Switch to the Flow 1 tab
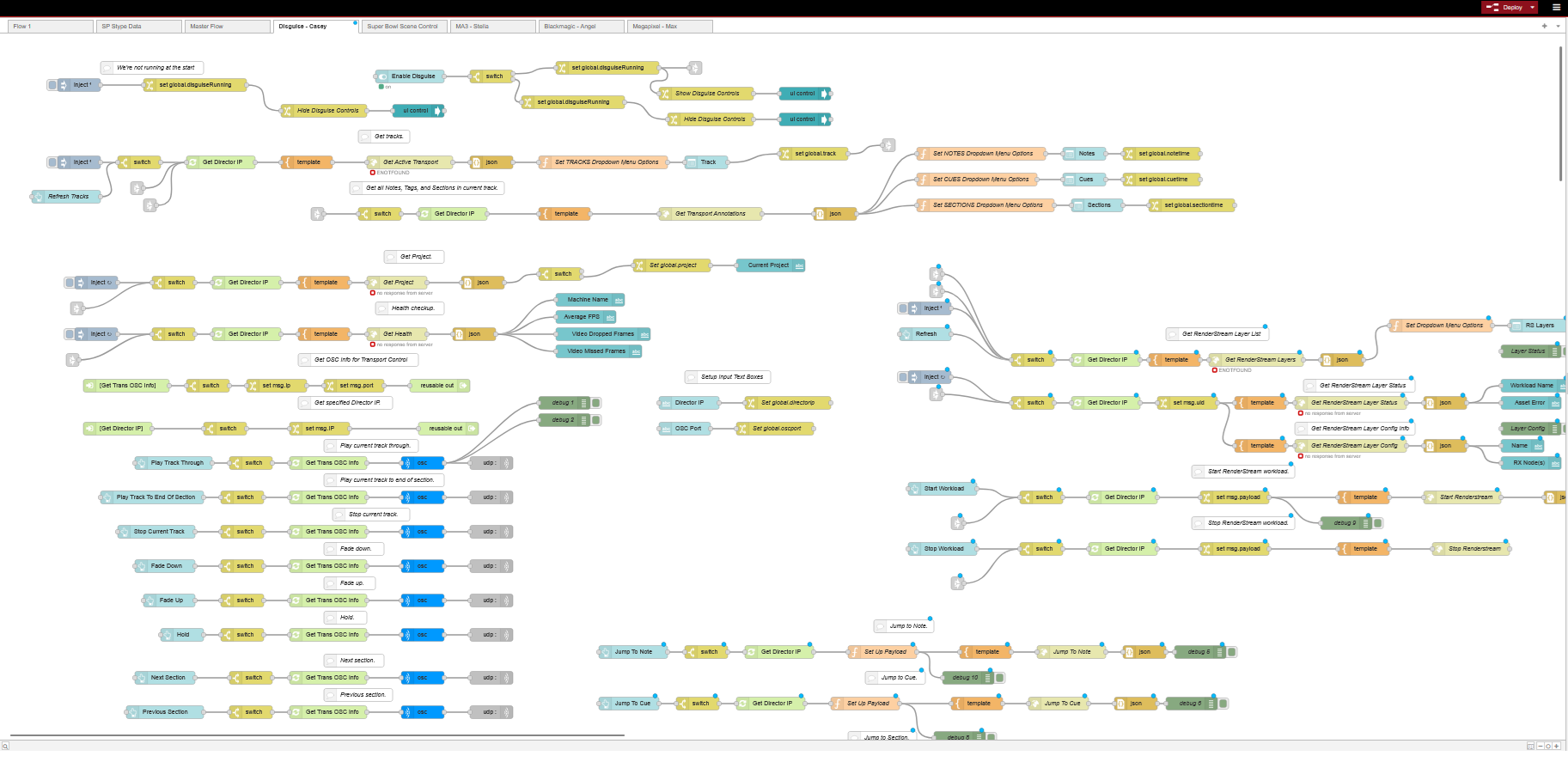 pos(50,27)
